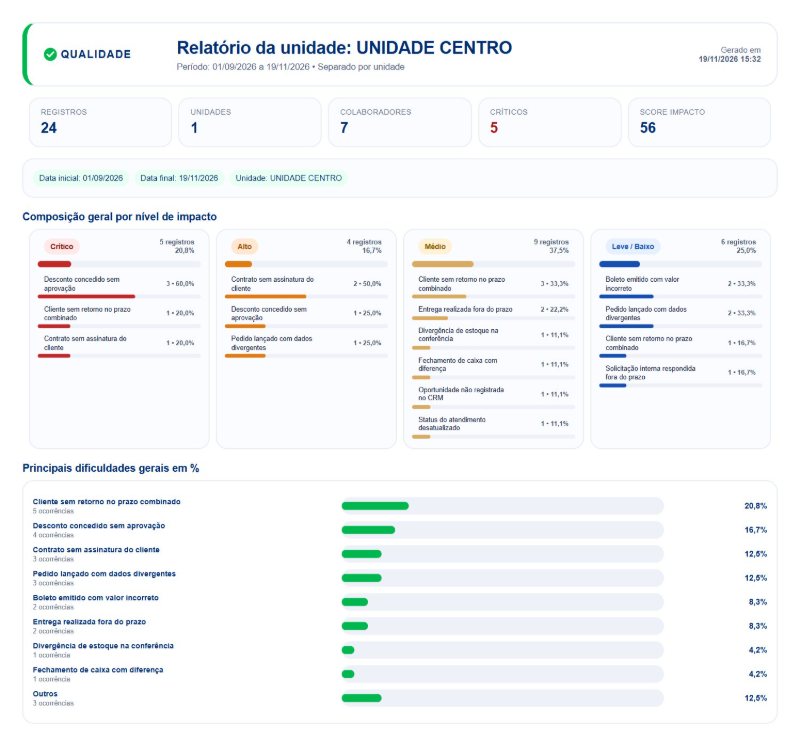Click "5 registros 20,8%" in the Crítico card

point(177,246)
